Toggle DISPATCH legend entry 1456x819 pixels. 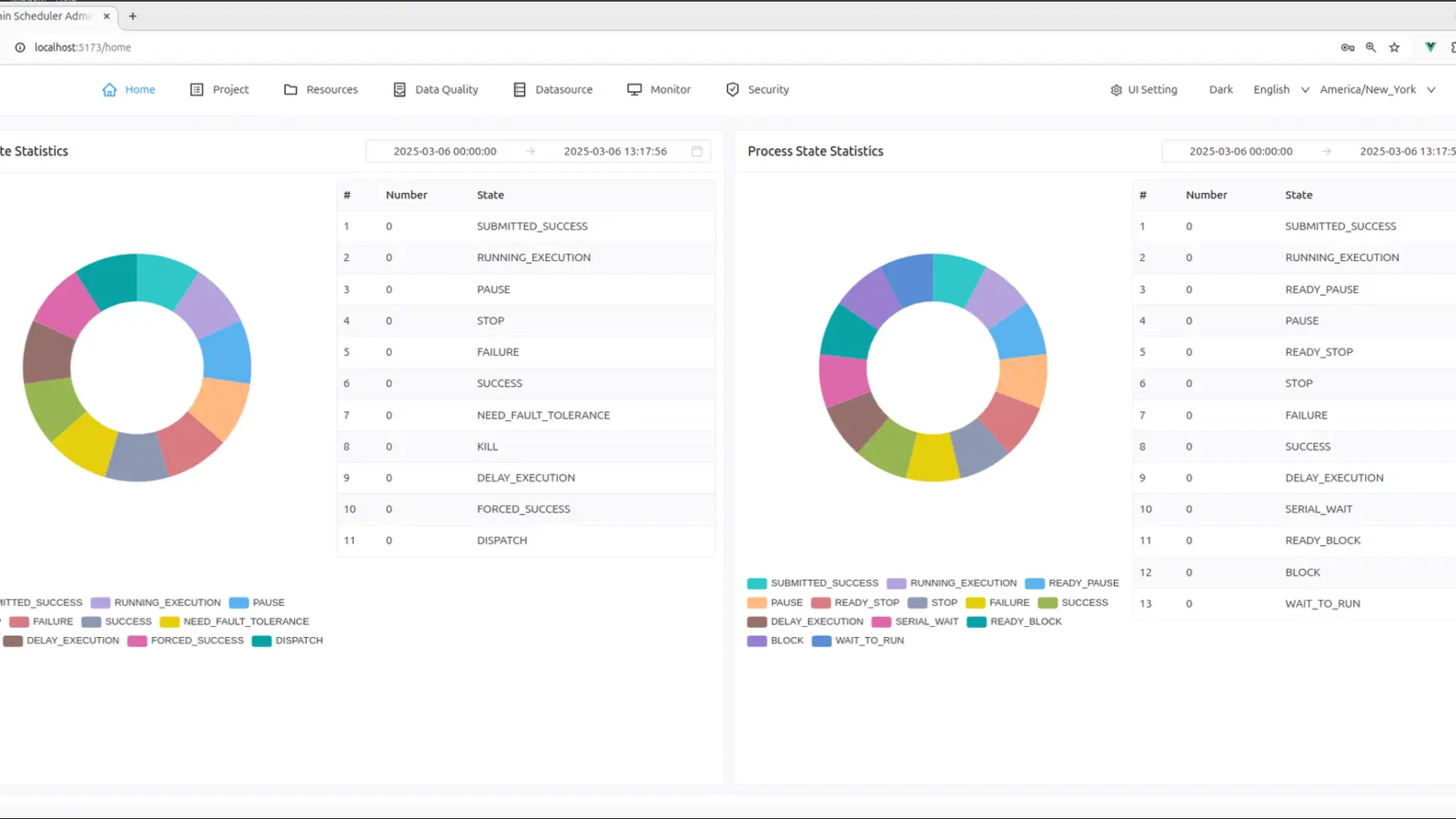click(288, 641)
